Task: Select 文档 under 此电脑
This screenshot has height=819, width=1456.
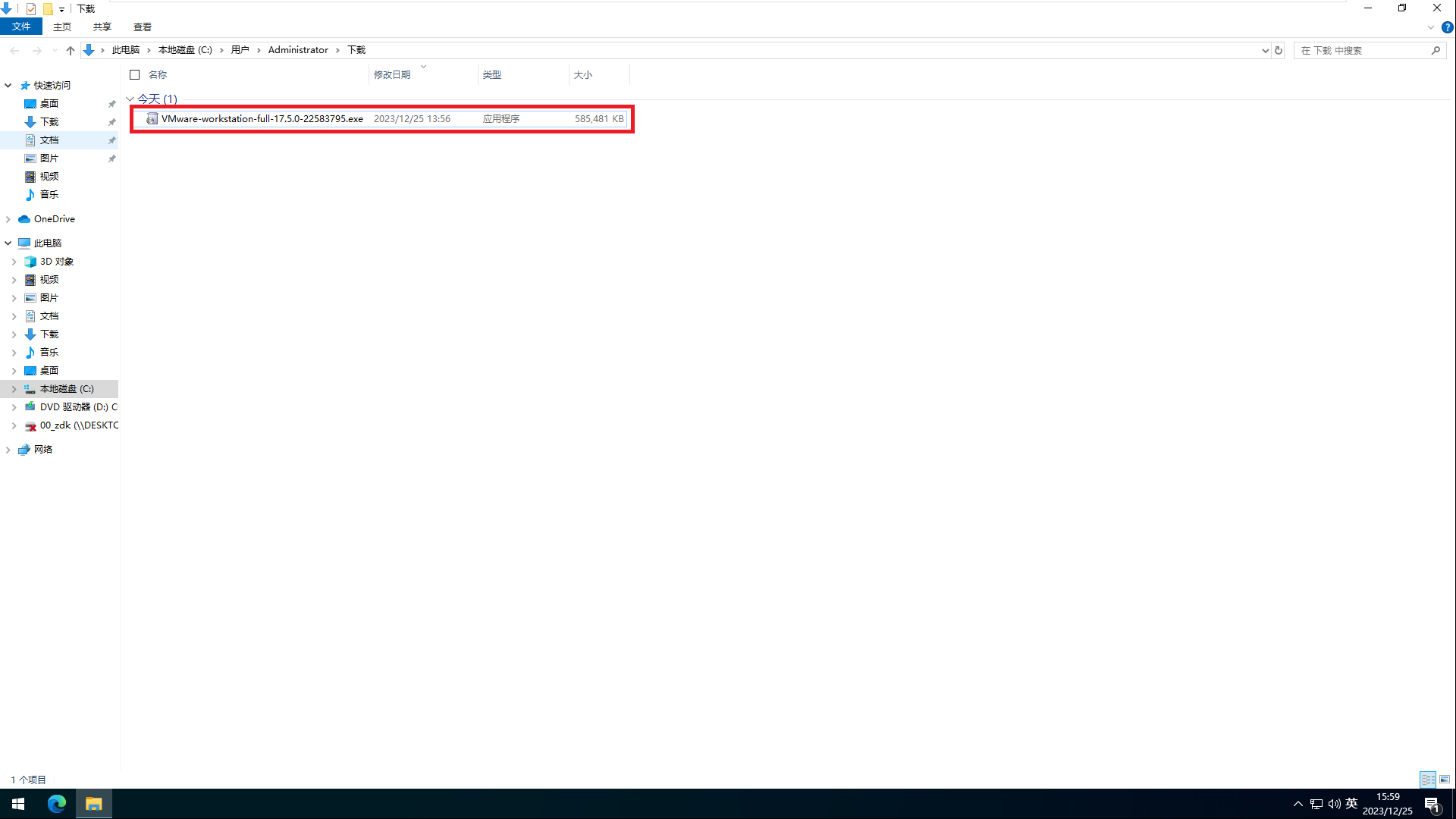Action: [x=49, y=316]
